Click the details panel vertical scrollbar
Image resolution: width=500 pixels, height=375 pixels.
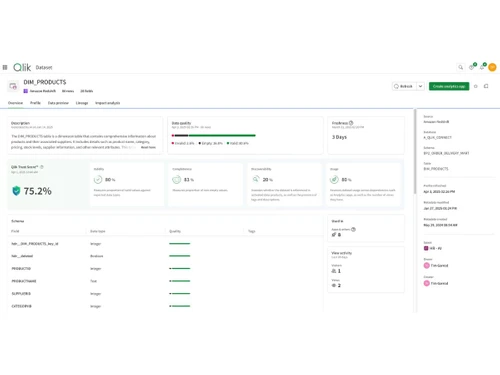[x=415, y=152]
